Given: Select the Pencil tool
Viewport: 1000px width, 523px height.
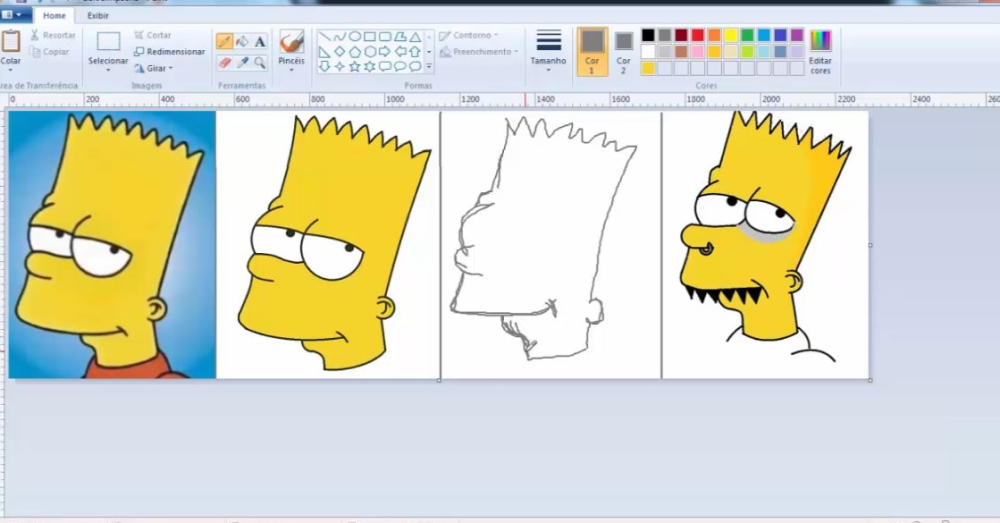Looking at the screenshot, I should [x=224, y=41].
